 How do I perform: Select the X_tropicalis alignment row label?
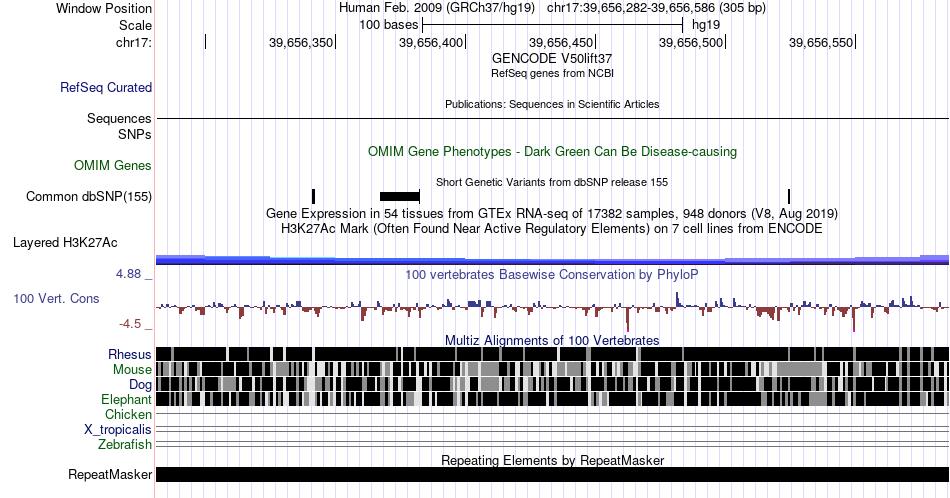(118, 430)
